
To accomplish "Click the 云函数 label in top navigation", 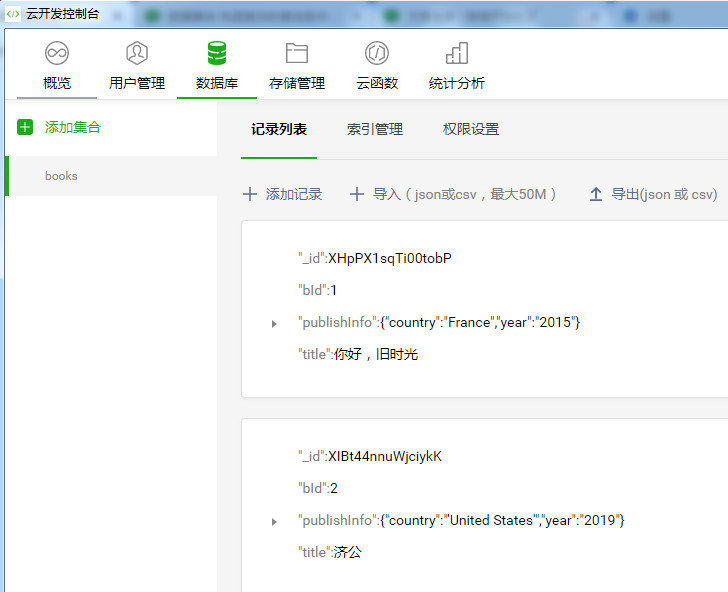I will point(377,83).
